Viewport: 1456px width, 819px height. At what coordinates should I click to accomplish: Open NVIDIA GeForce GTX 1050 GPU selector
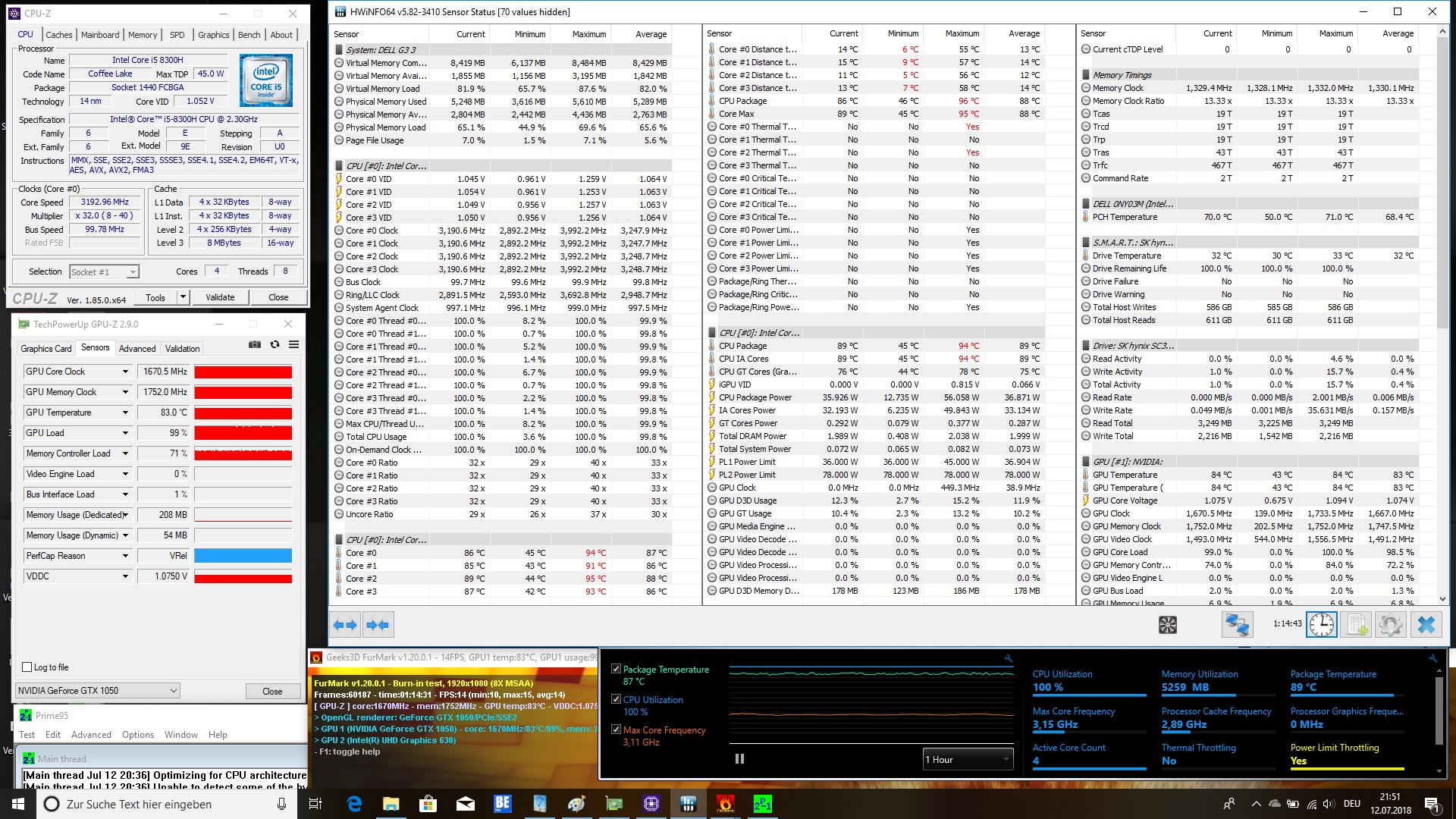pos(98,691)
